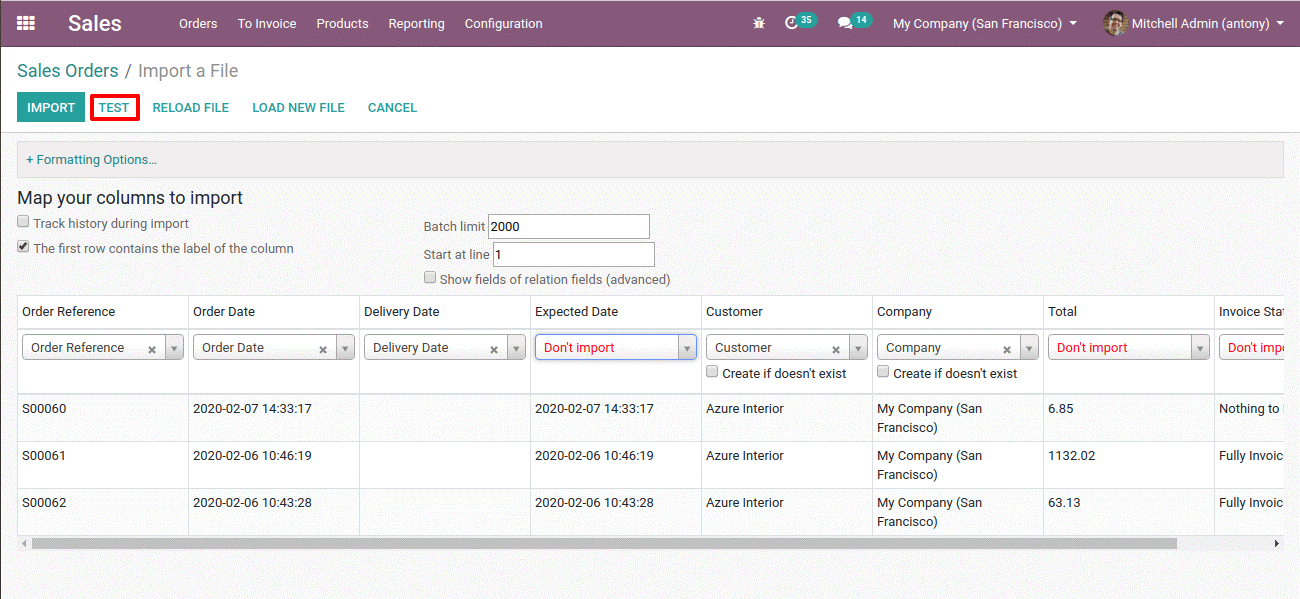Check Create if doesn't exist under Company
Image resolution: width=1300 pixels, height=599 pixels.
[x=883, y=371]
